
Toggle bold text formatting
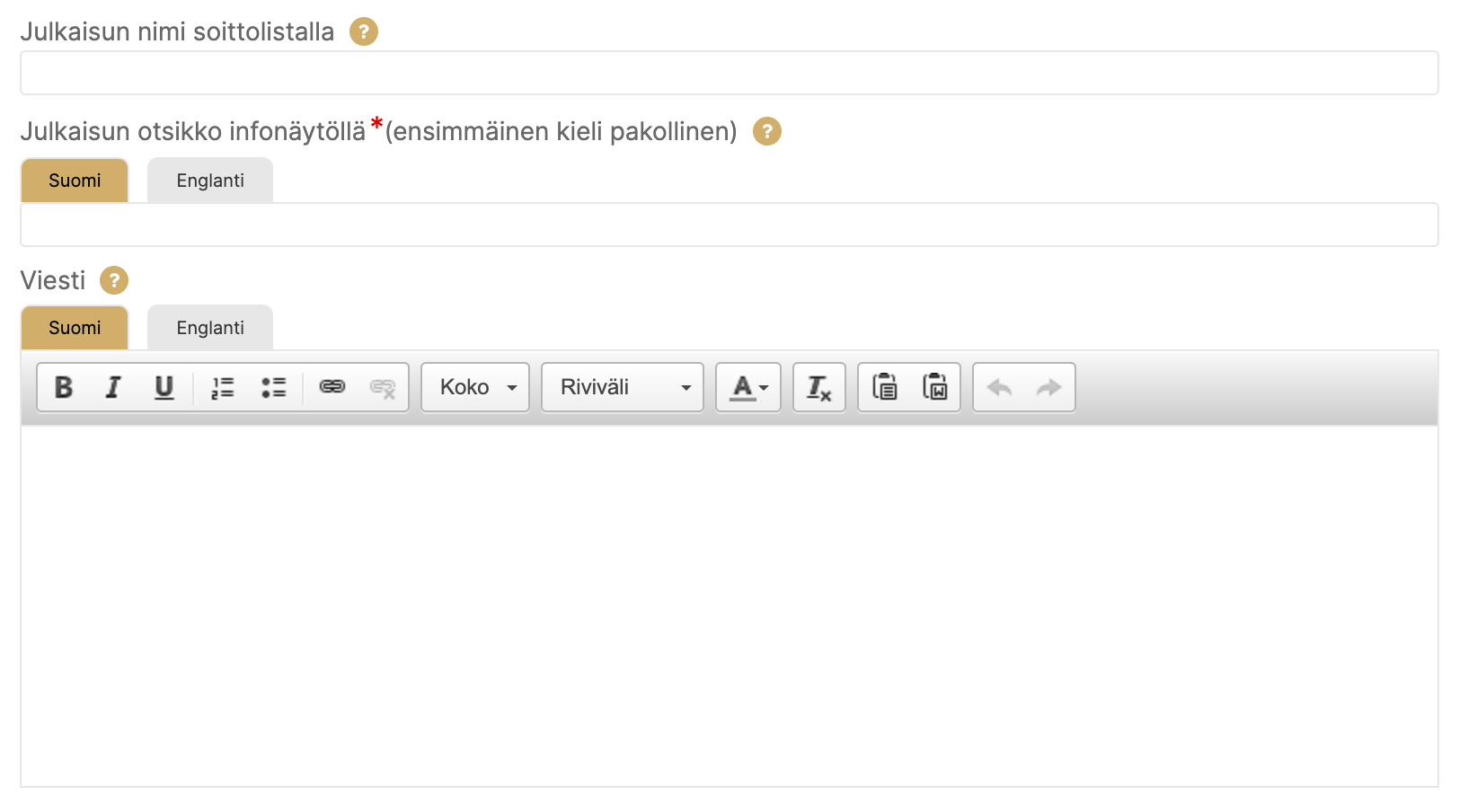[x=63, y=387]
